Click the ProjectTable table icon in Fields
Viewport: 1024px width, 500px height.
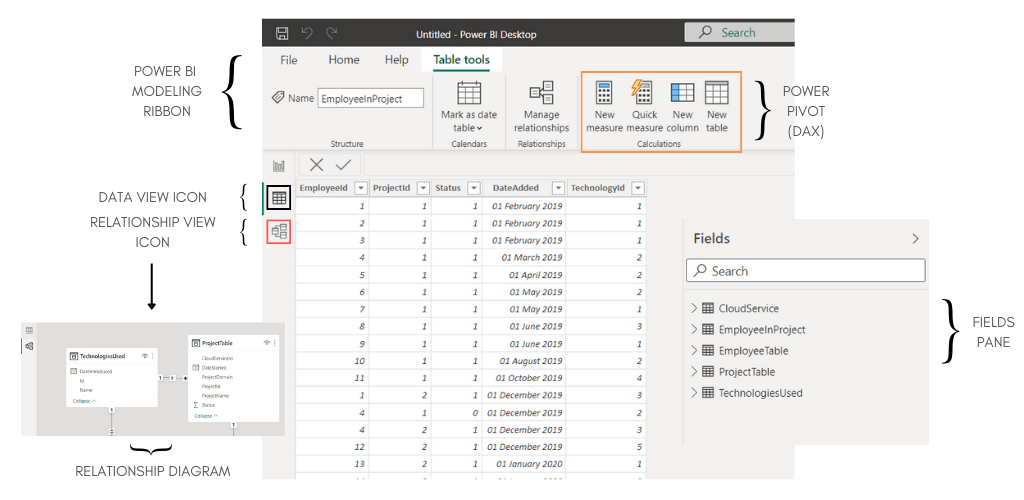[x=707, y=371]
